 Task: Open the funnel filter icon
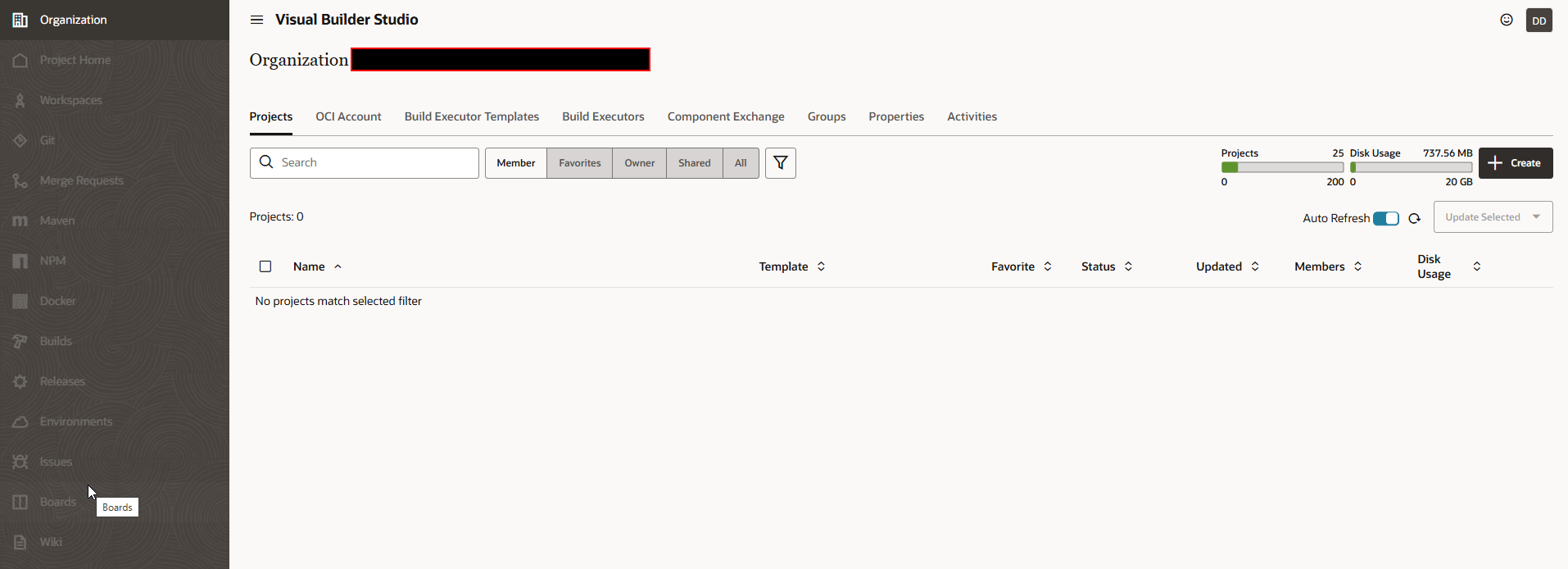point(781,163)
